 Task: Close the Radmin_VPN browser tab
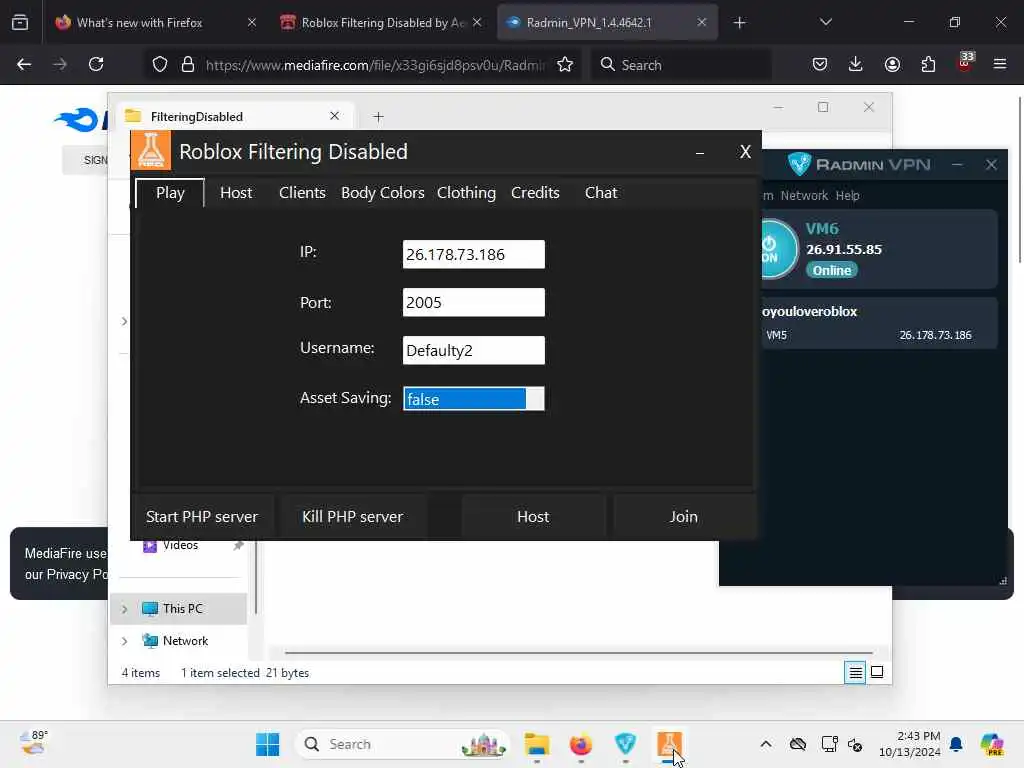(701, 22)
